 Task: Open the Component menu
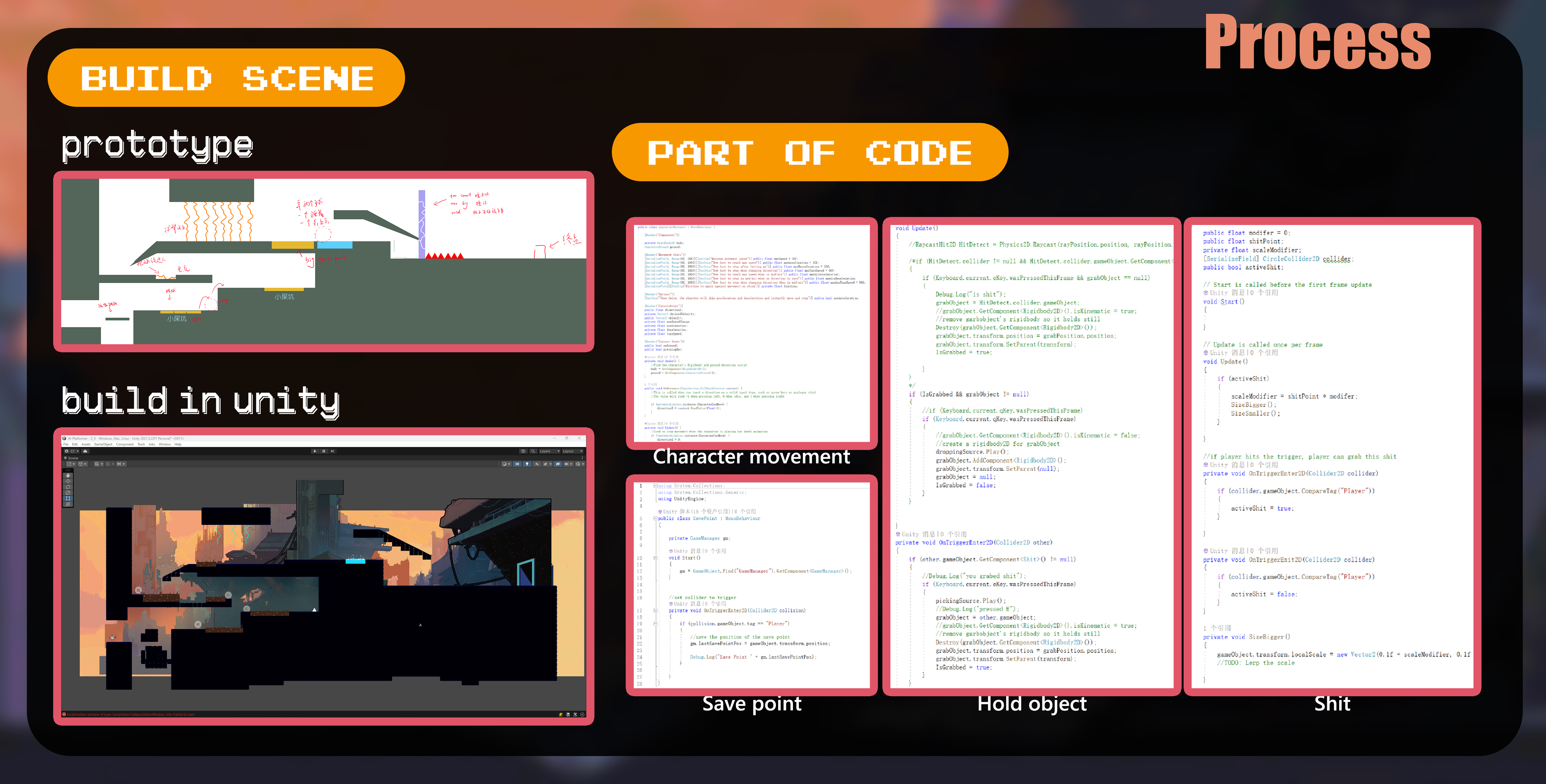coord(125,444)
